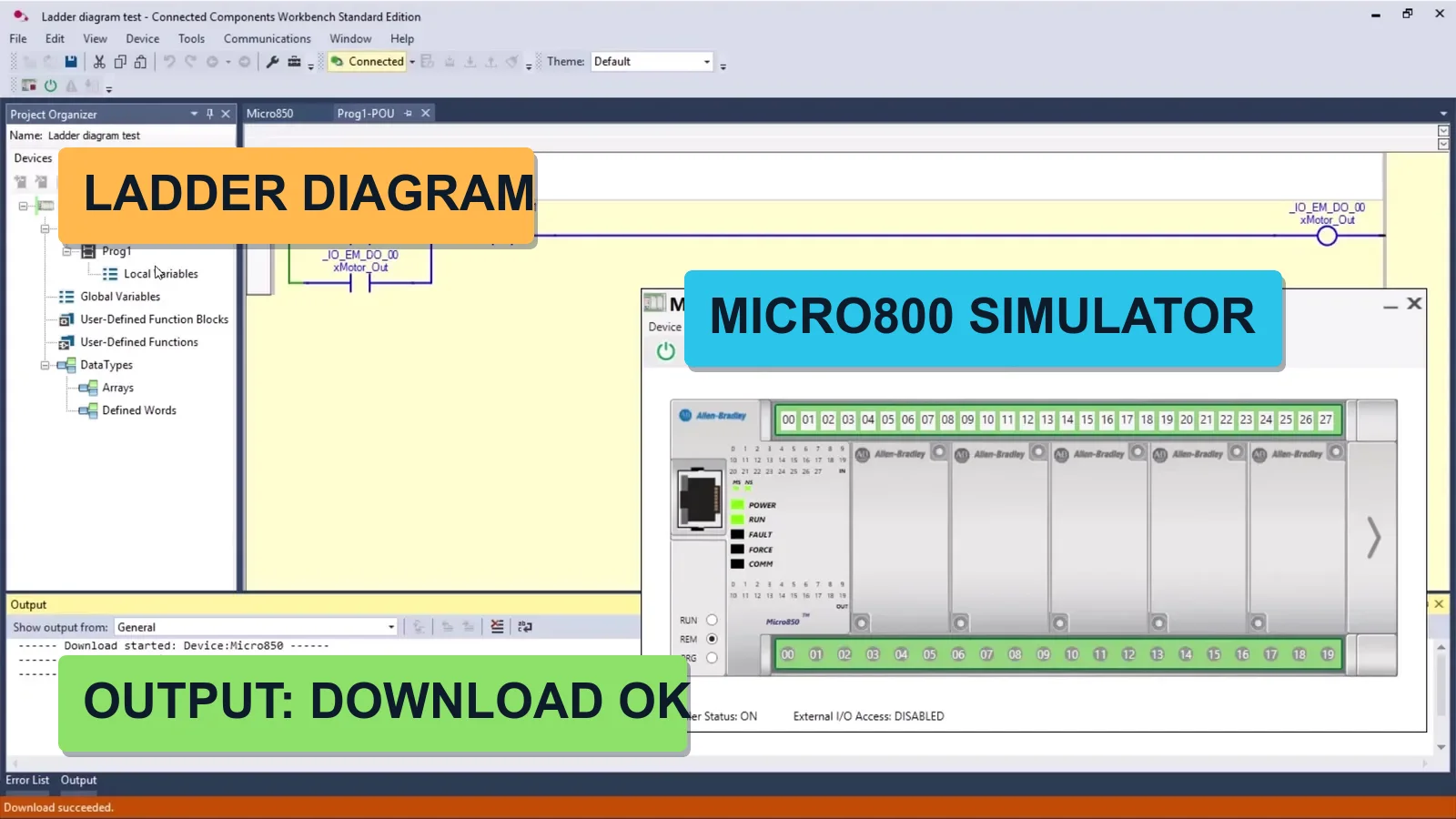Viewport: 1456px width, 819px height.
Task: Click the xMotor_Out output coil
Action: coord(1327,236)
